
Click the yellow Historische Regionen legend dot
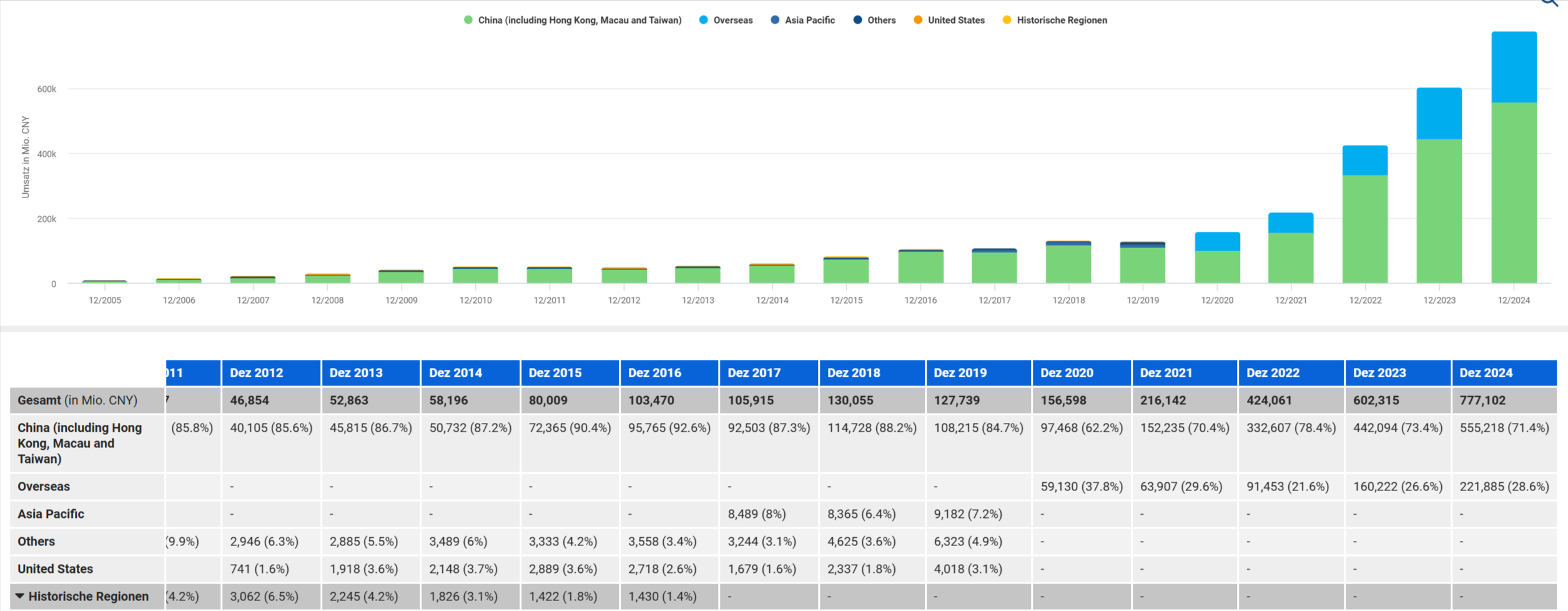click(1007, 20)
